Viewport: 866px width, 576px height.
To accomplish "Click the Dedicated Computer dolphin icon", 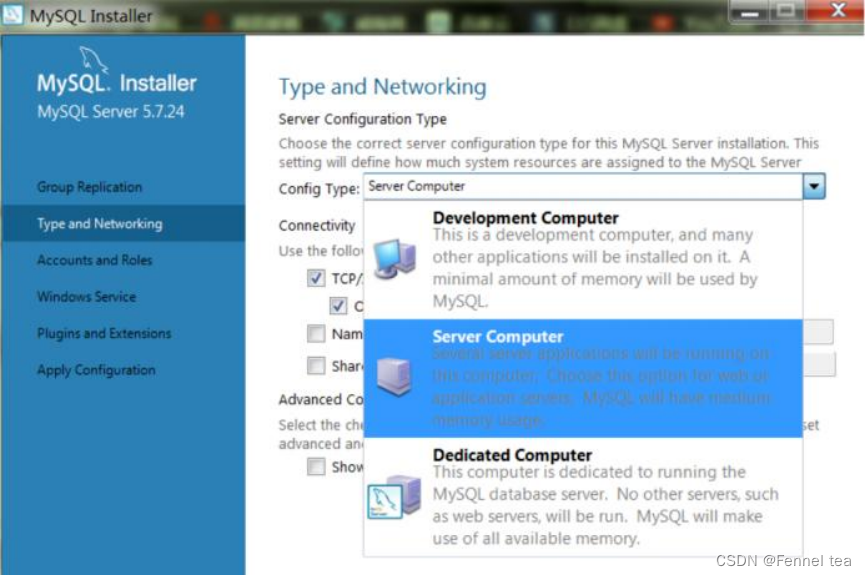I will pyautogui.click(x=394, y=497).
